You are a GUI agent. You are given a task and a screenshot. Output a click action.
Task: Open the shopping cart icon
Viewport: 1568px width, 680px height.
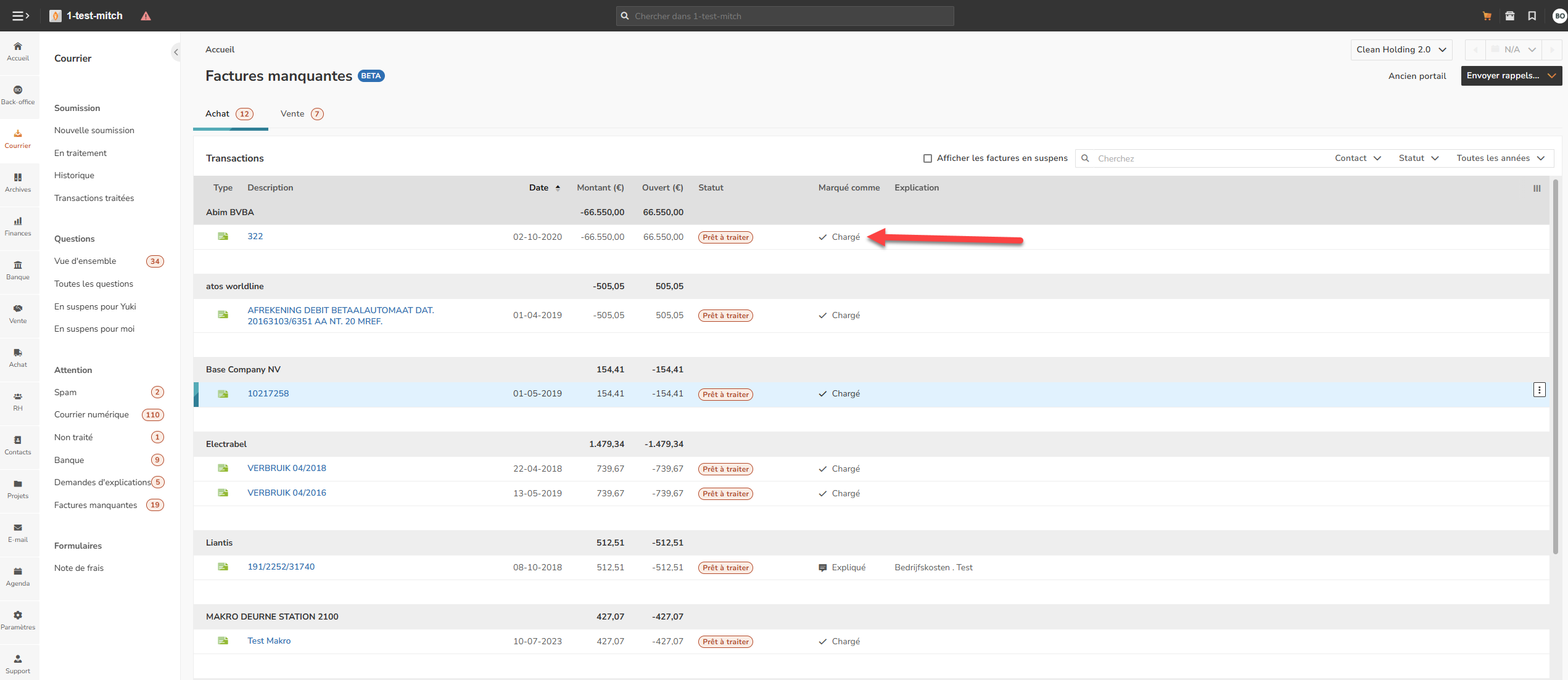(1487, 16)
